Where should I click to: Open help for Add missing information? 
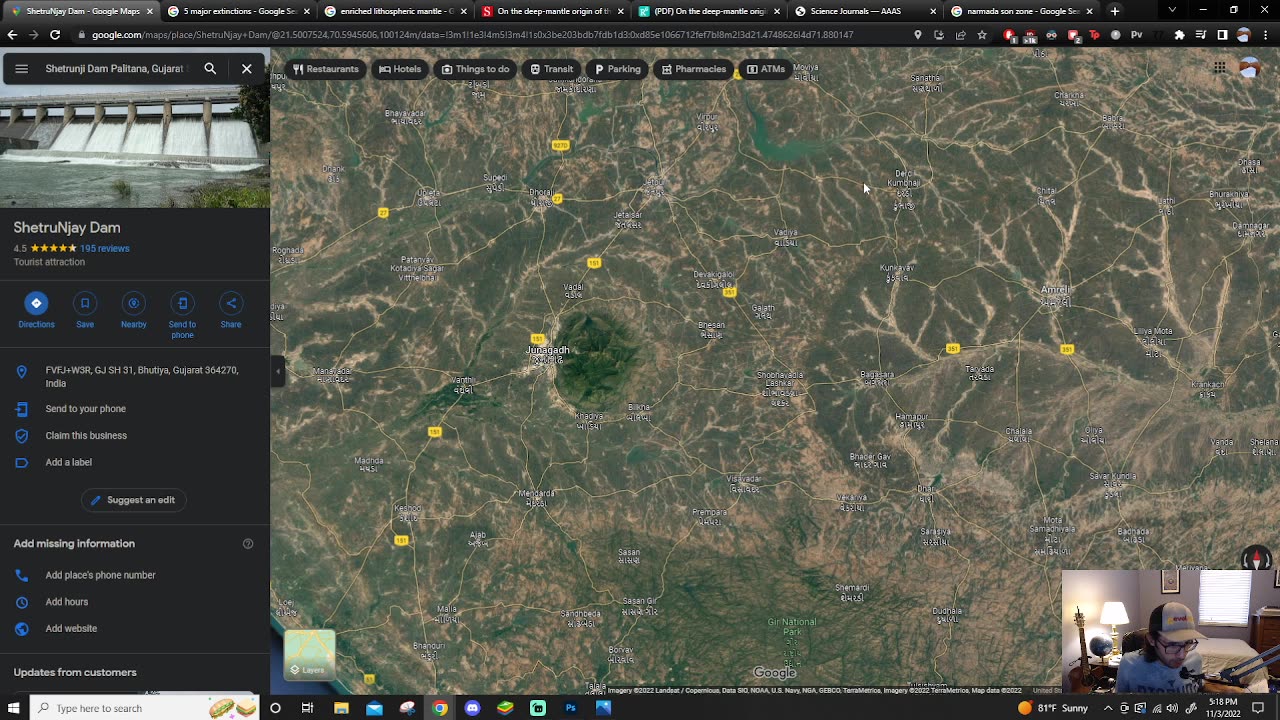click(x=248, y=544)
